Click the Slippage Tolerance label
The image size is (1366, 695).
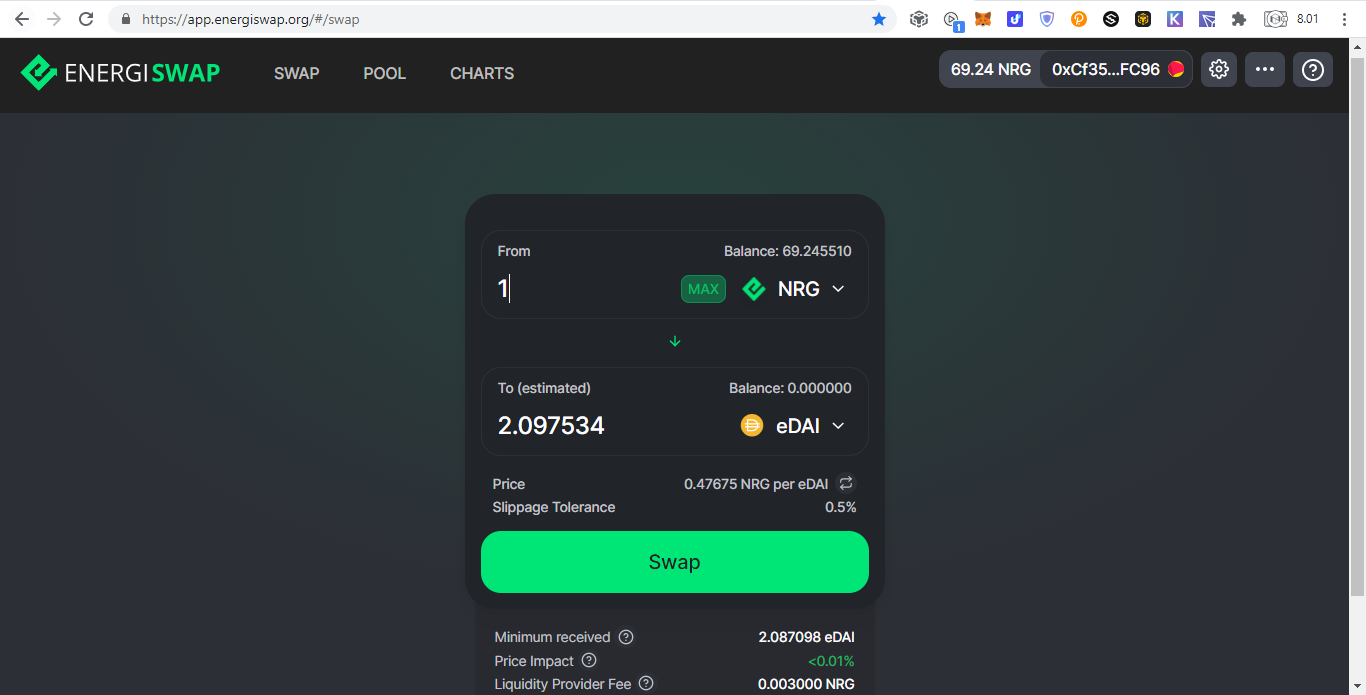pos(554,507)
